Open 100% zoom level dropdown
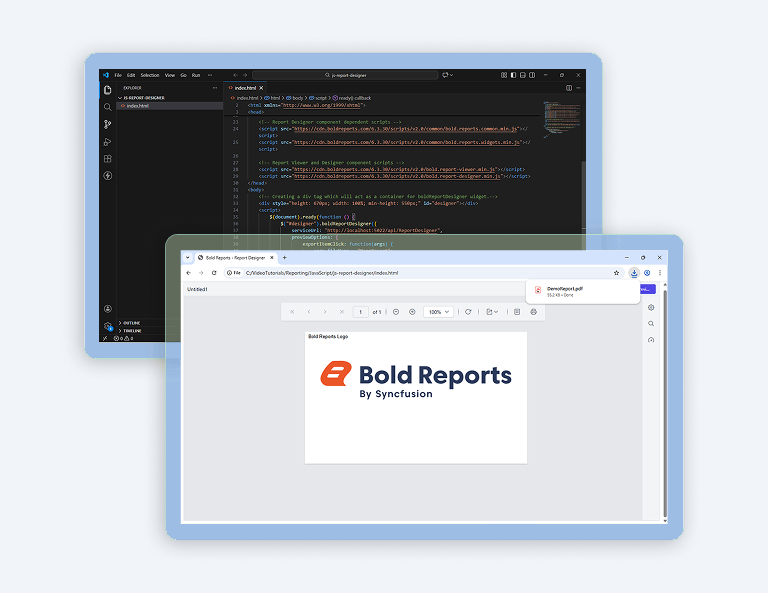Screen dimensions: 768x593 pyautogui.click(x=438, y=312)
